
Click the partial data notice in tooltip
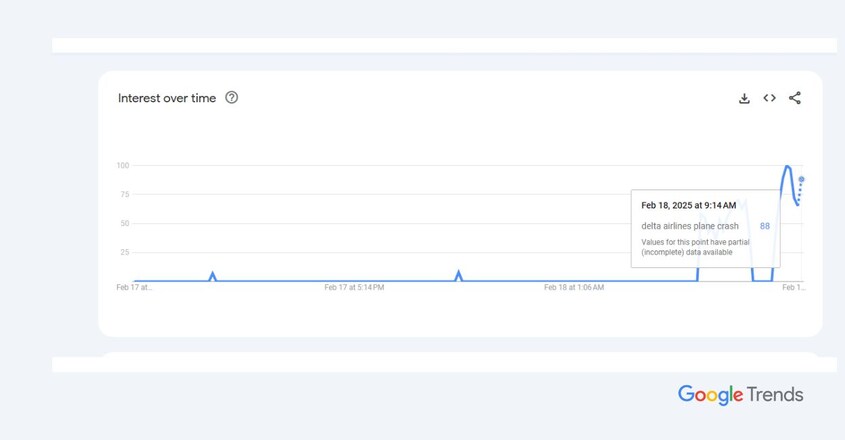[695, 247]
